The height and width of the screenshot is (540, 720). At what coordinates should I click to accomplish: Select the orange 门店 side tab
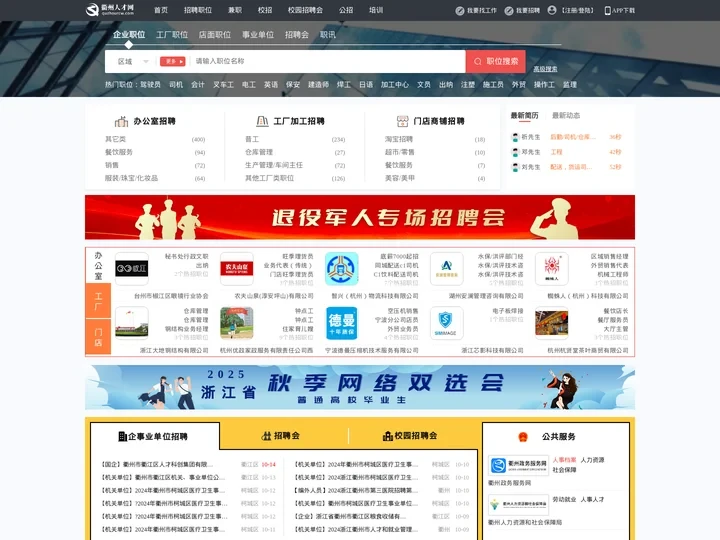[x=98, y=337]
